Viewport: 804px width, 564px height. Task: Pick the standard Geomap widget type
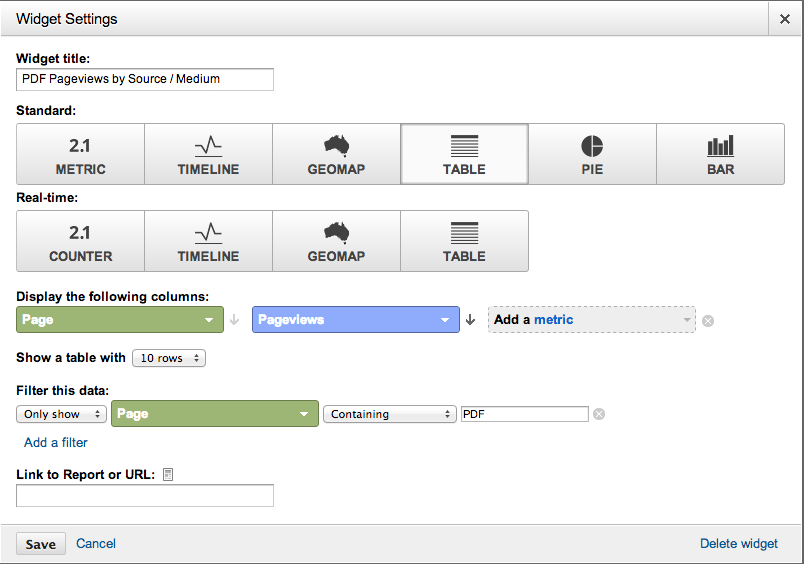click(336, 154)
